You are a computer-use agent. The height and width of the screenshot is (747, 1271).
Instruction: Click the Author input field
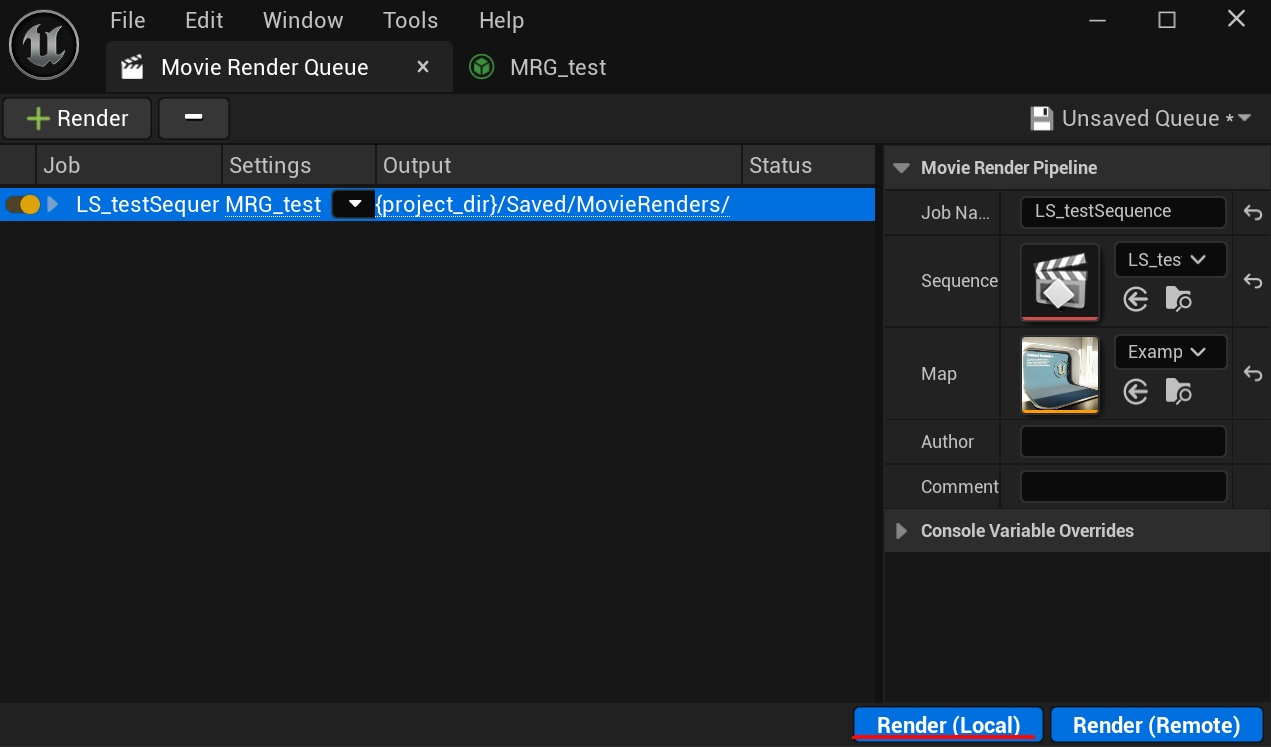(x=1122, y=441)
